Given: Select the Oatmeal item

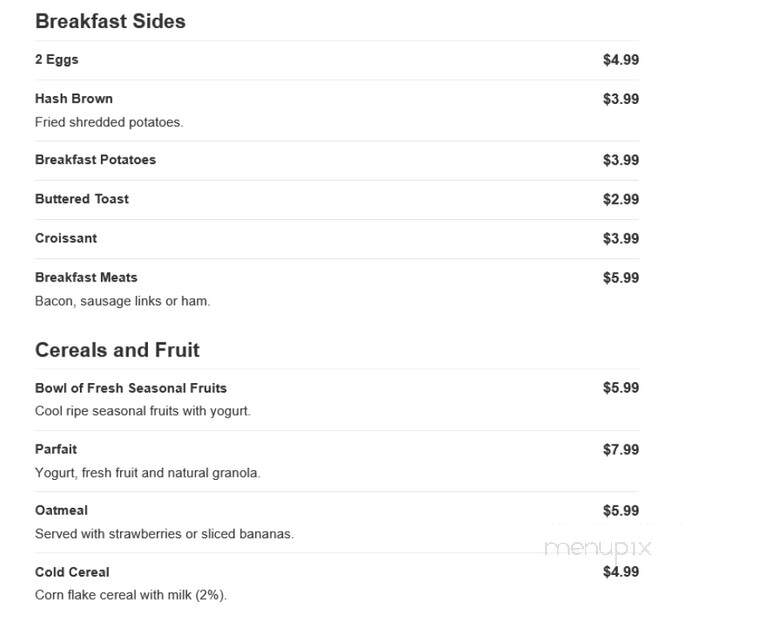Looking at the screenshot, I should coord(61,510).
